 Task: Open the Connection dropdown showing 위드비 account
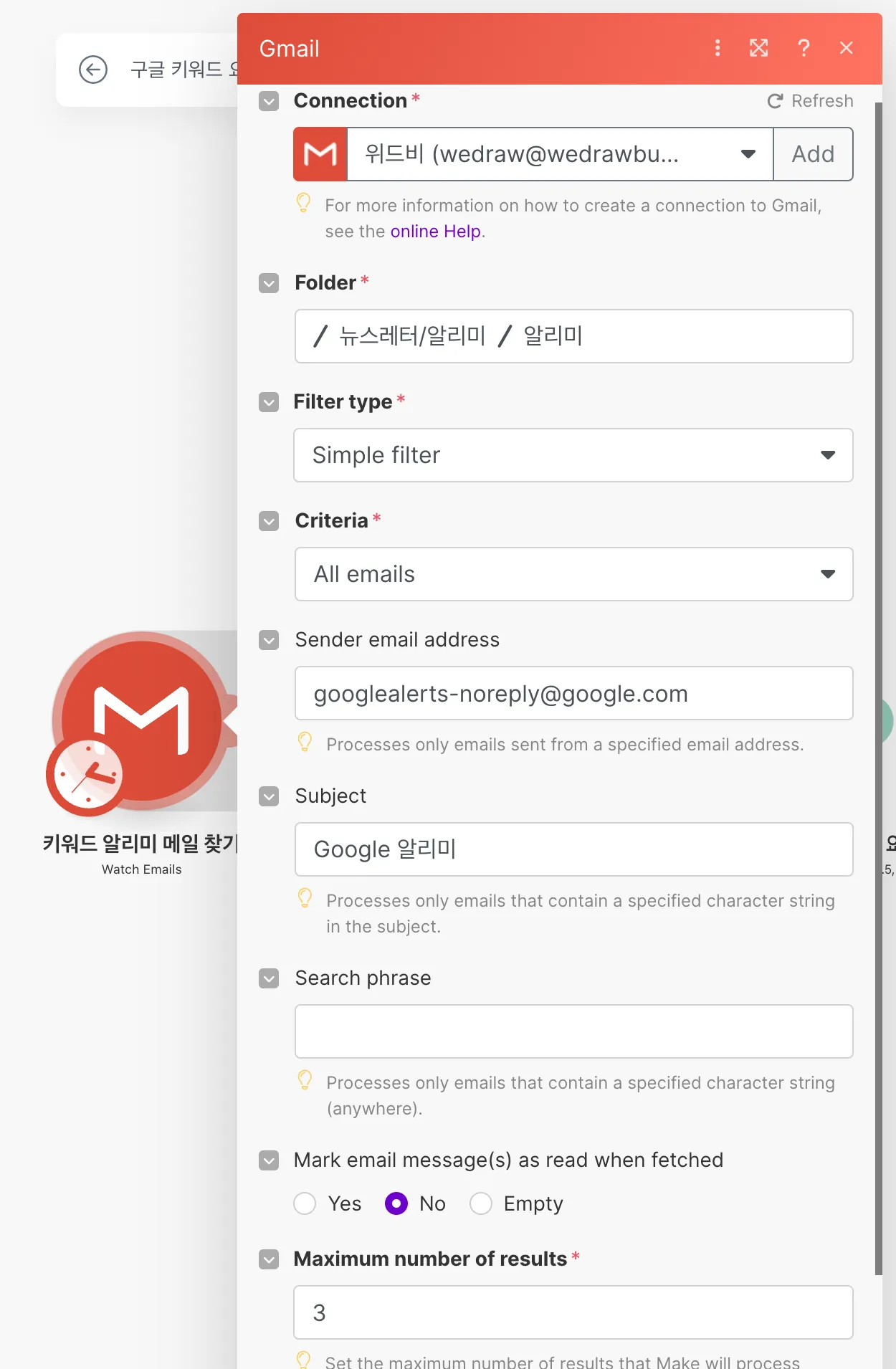click(x=560, y=154)
